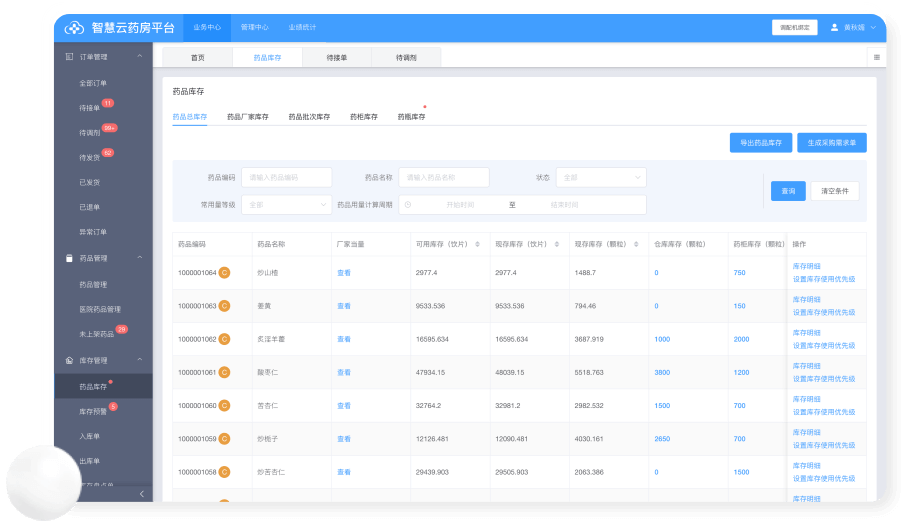Sort by 可用库存（饮片） column arrows
The height and width of the screenshot is (529, 907).
pos(477,244)
